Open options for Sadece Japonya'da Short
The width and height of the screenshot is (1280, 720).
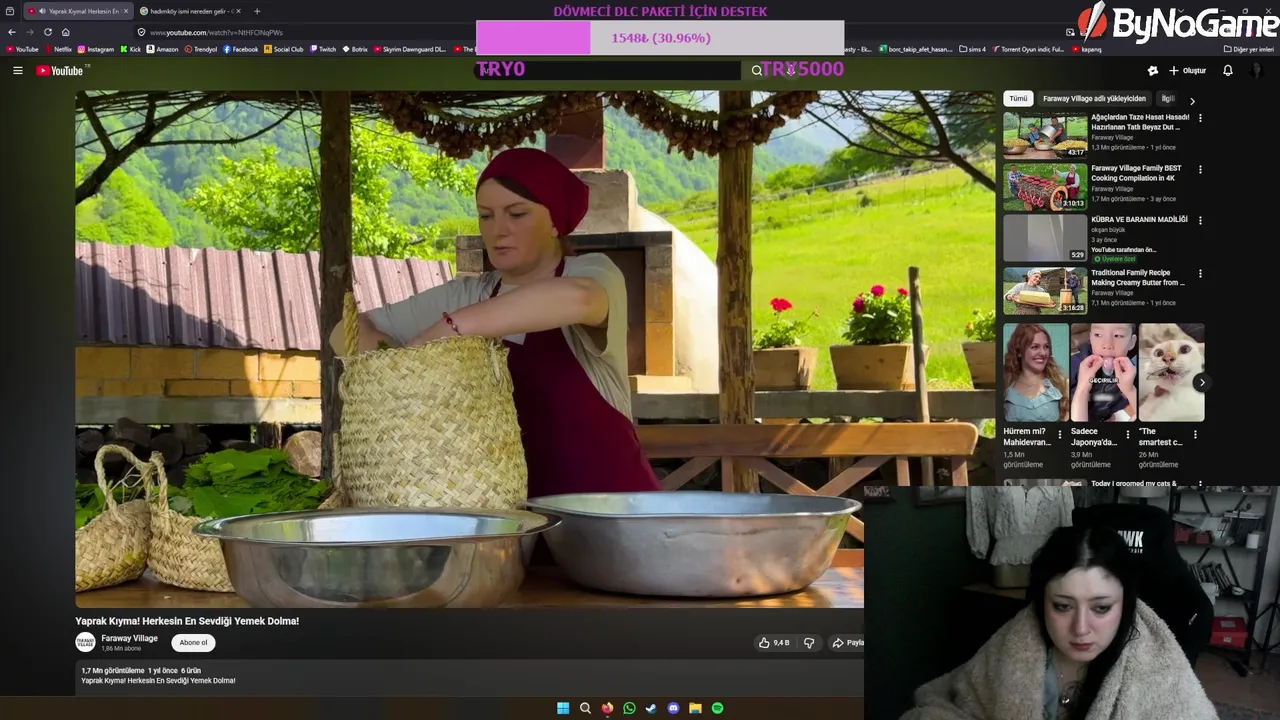(1128, 434)
